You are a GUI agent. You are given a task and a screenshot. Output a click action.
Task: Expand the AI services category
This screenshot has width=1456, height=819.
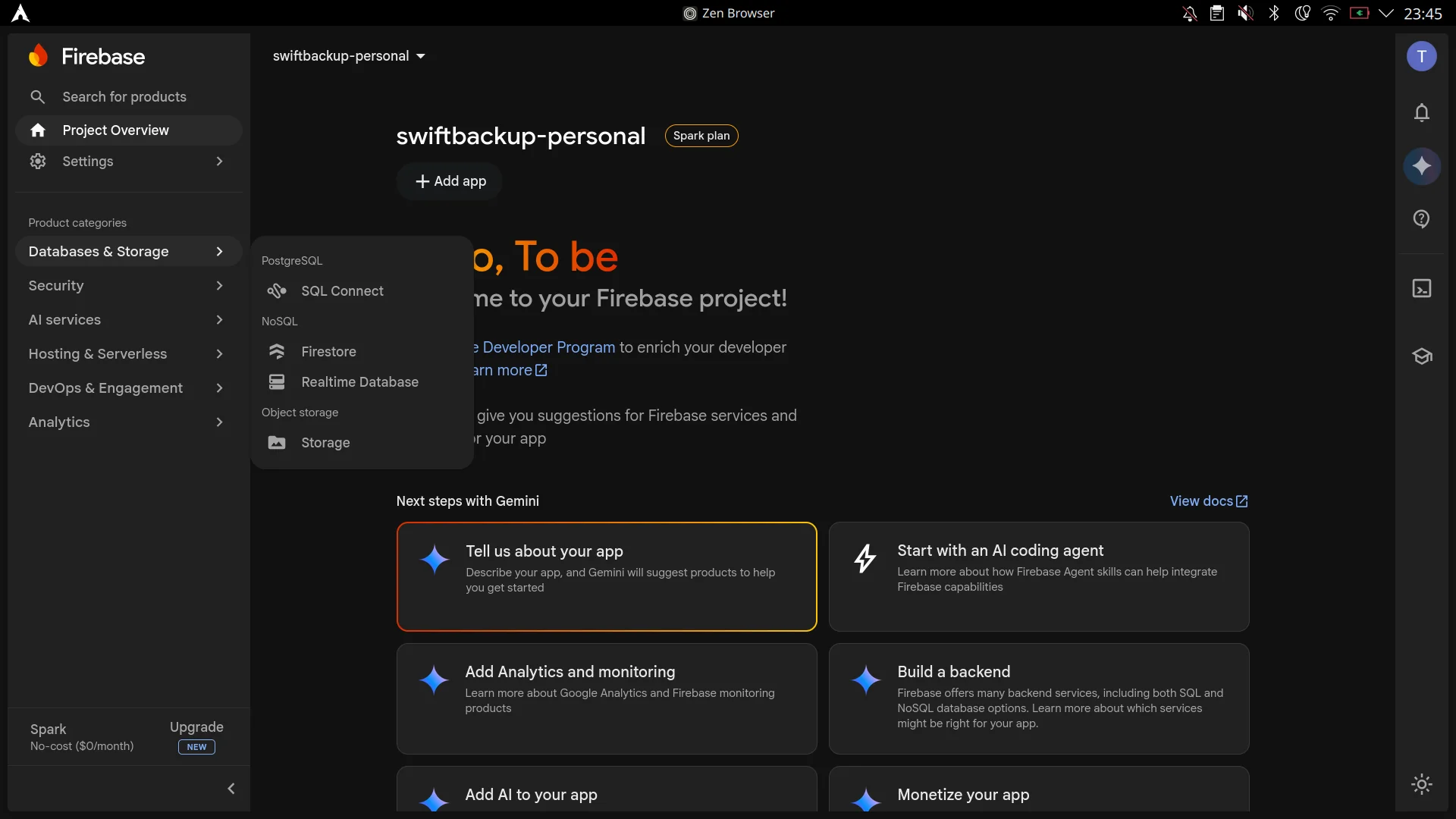click(129, 320)
